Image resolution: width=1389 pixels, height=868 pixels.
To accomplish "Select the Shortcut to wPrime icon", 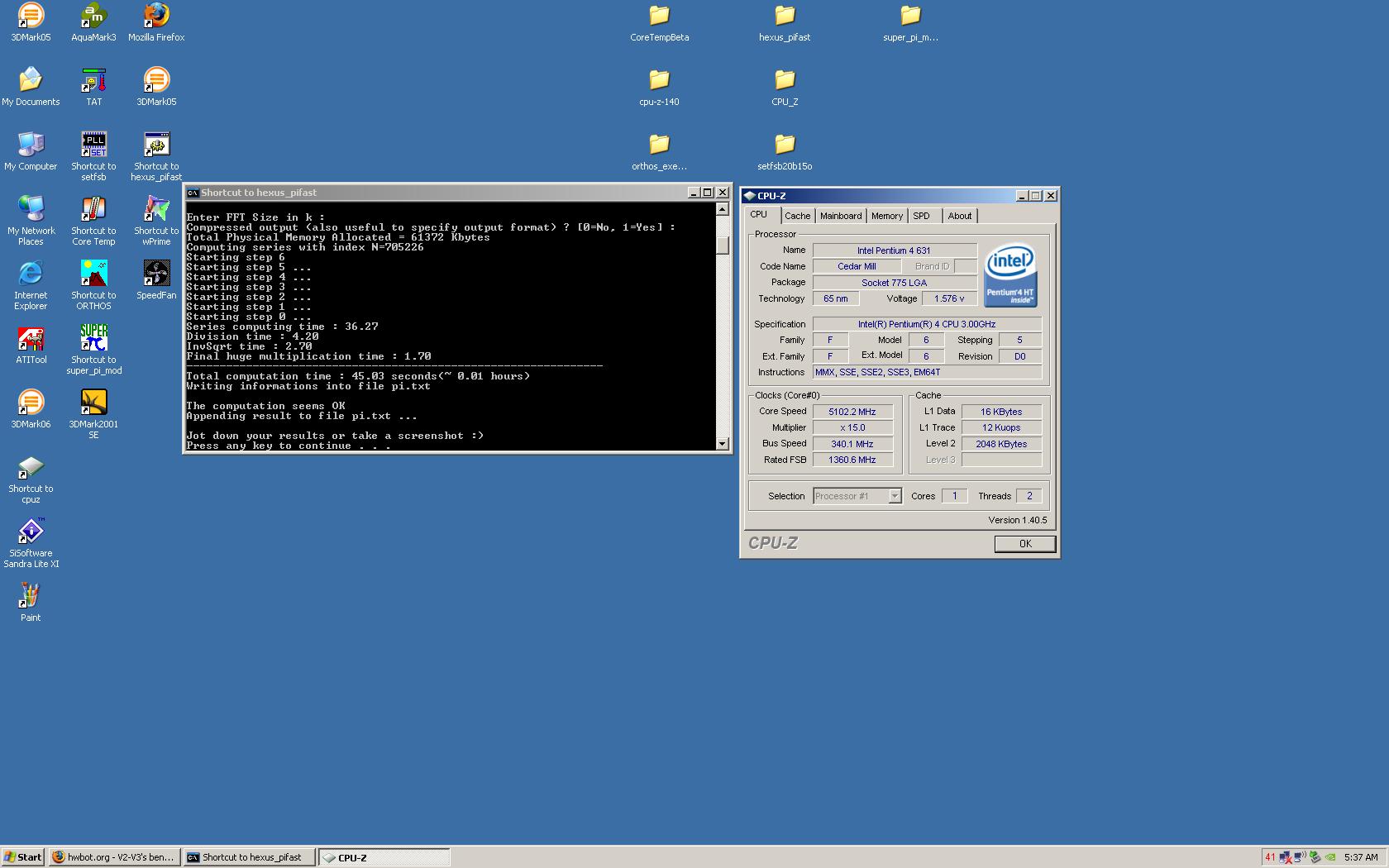I will [156, 221].
